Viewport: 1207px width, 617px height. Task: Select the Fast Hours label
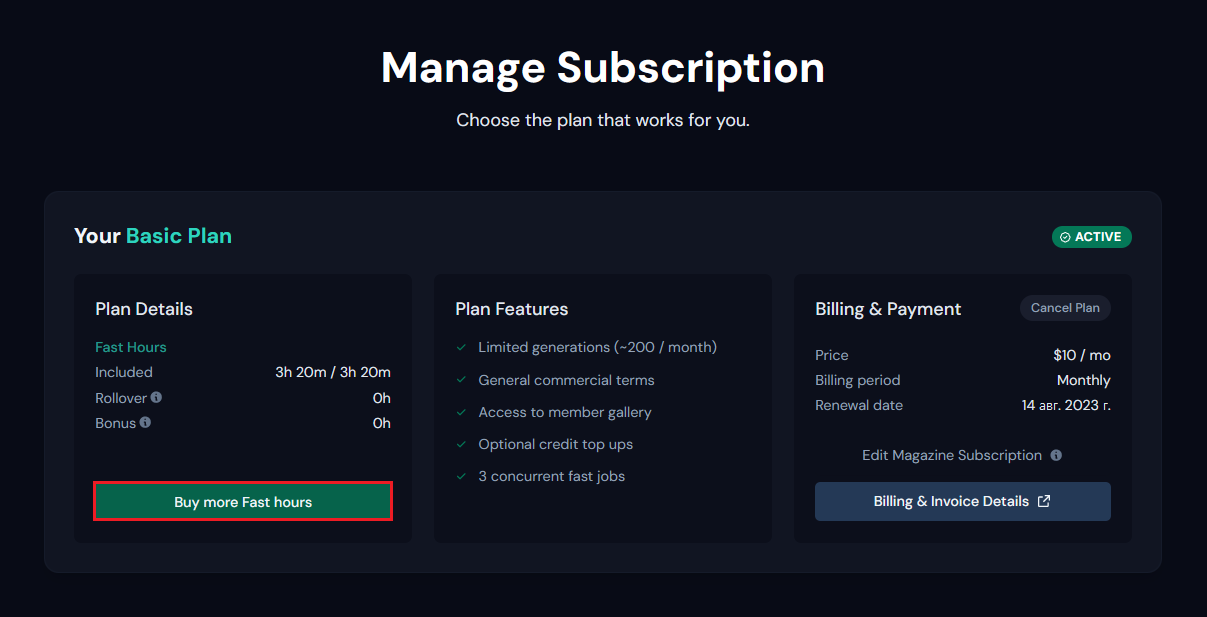131,347
